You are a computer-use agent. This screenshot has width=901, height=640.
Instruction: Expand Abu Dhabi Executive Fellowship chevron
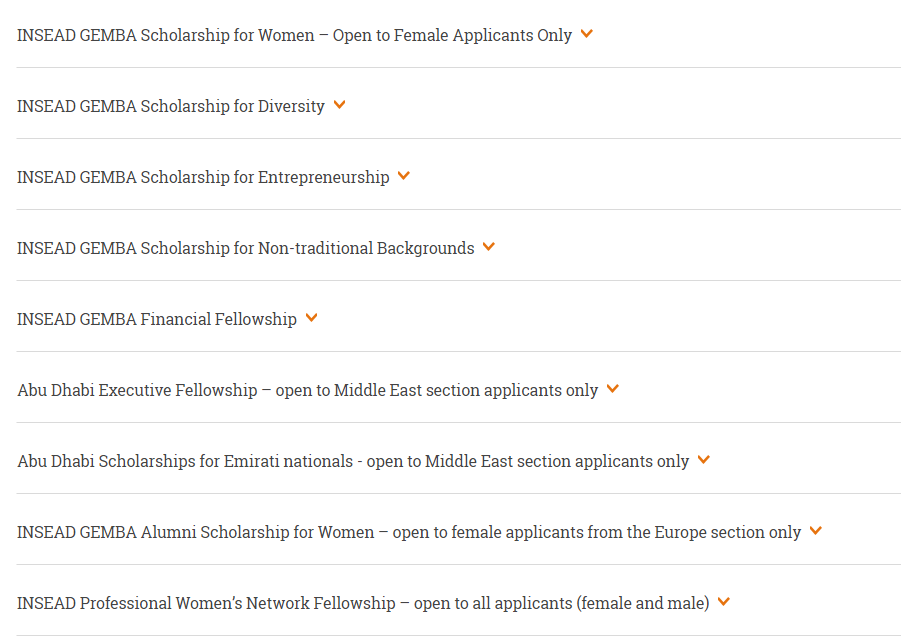click(613, 389)
